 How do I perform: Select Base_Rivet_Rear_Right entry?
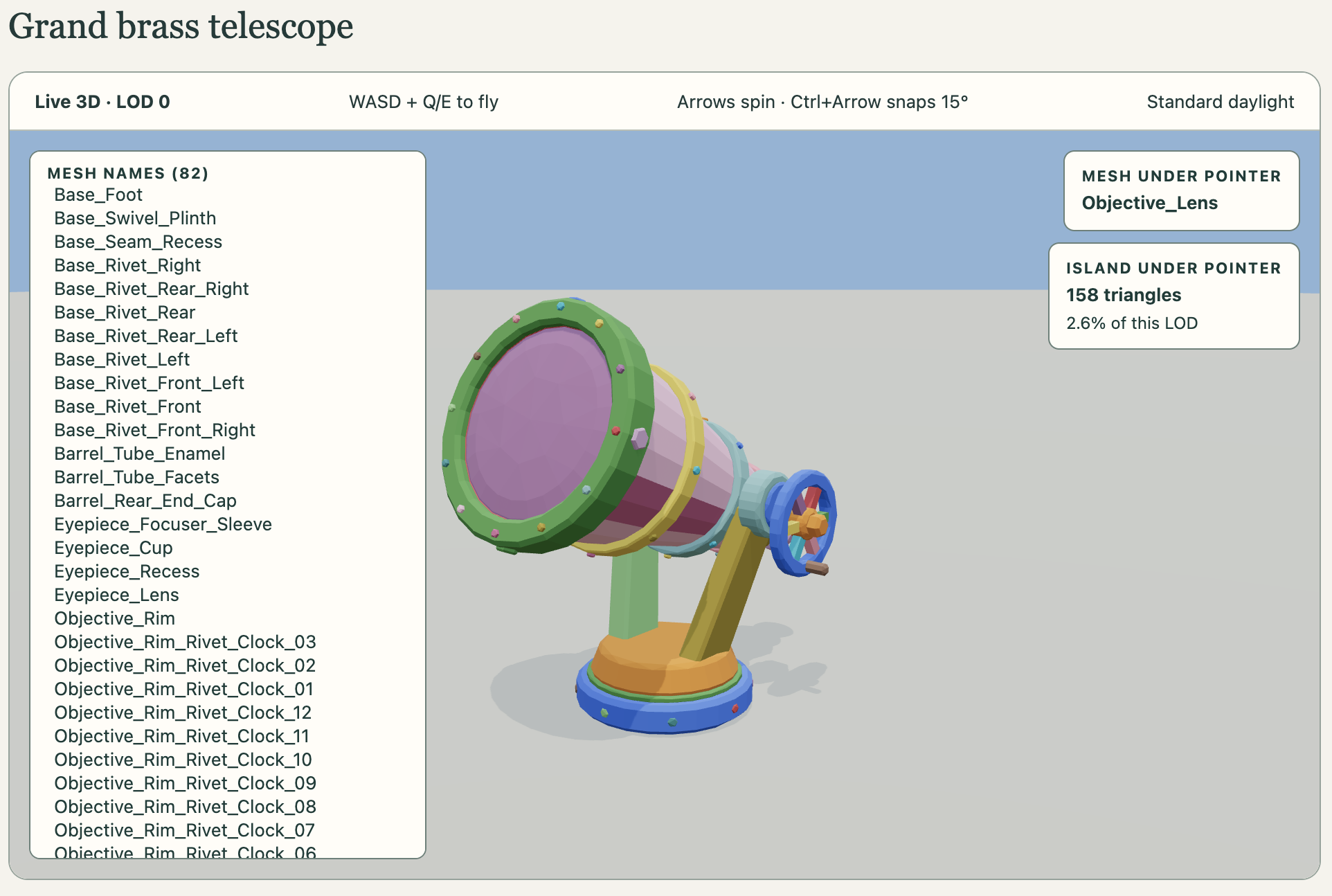coord(151,289)
